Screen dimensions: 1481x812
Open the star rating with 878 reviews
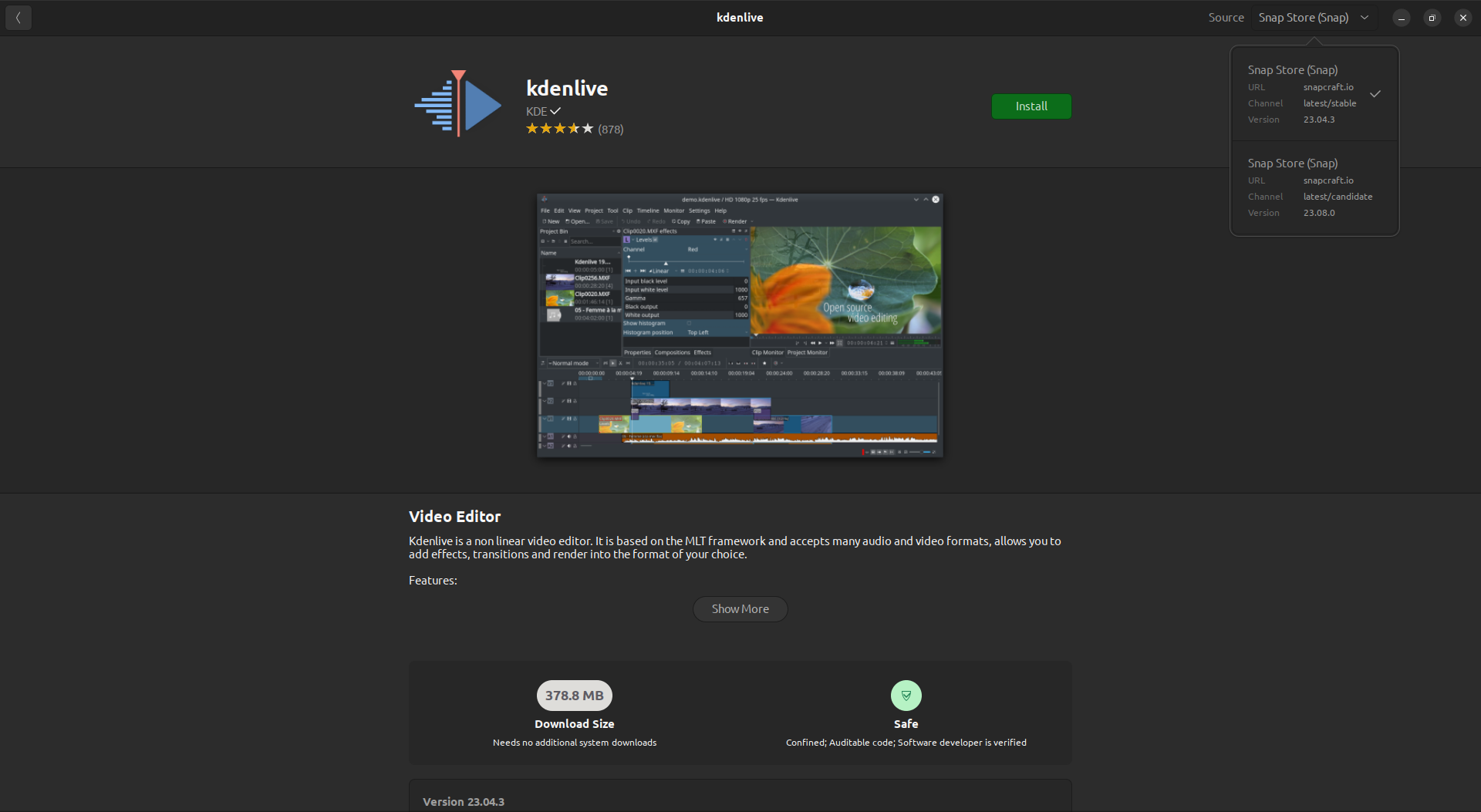coord(575,129)
